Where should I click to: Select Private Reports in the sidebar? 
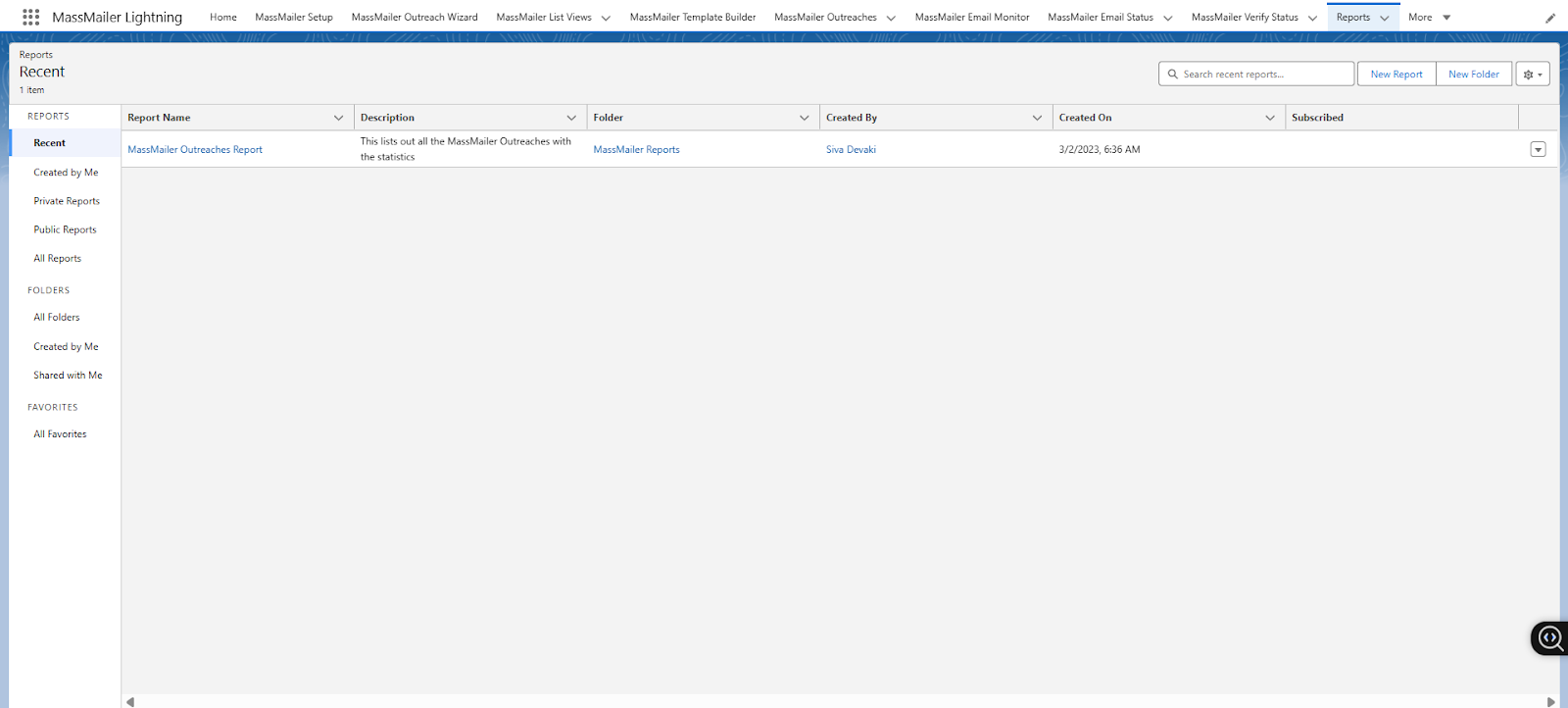67,201
